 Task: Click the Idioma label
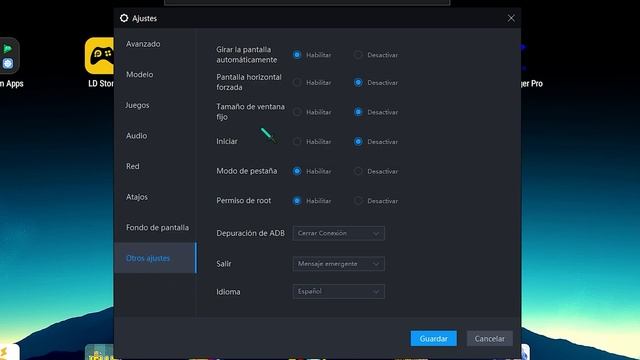228,292
